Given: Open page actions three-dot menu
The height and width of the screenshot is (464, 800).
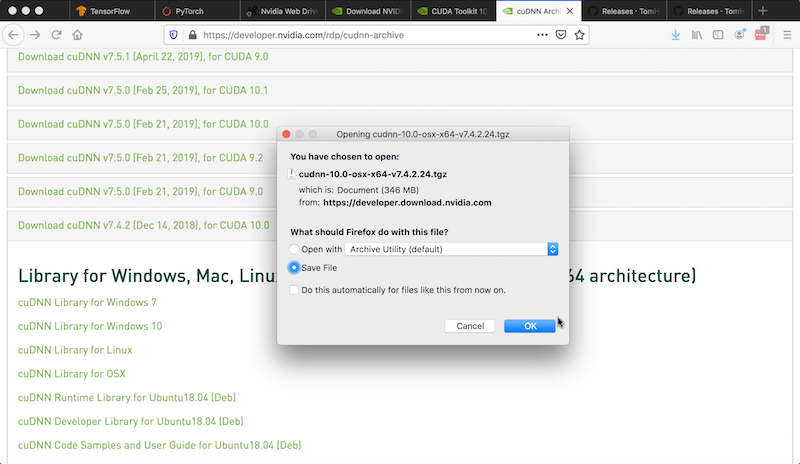Looking at the screenshot, I should [542, 35].
